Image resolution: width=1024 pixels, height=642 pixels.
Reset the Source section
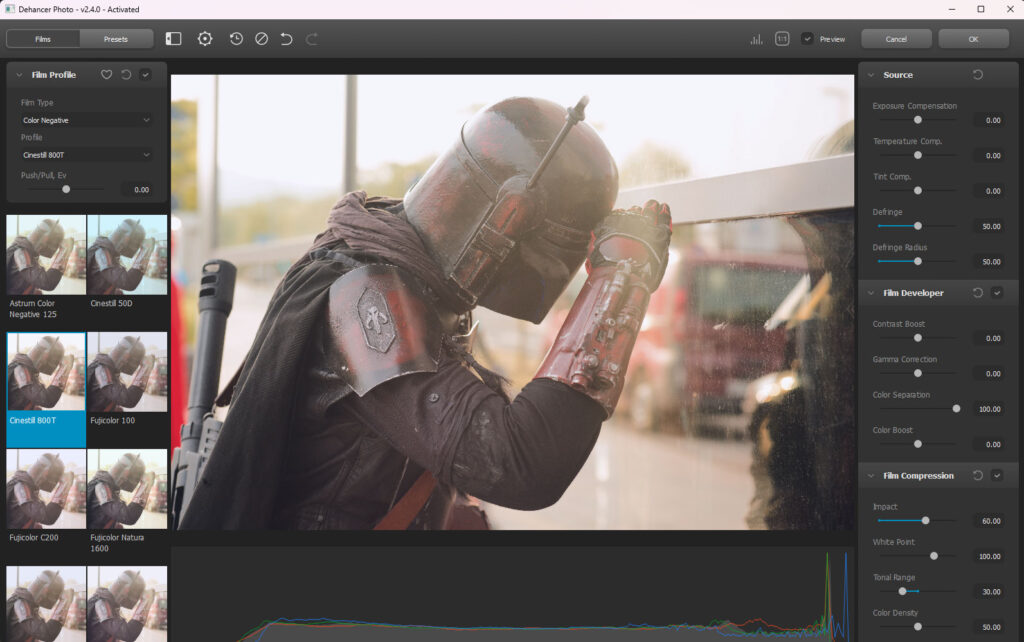point(978,75)
